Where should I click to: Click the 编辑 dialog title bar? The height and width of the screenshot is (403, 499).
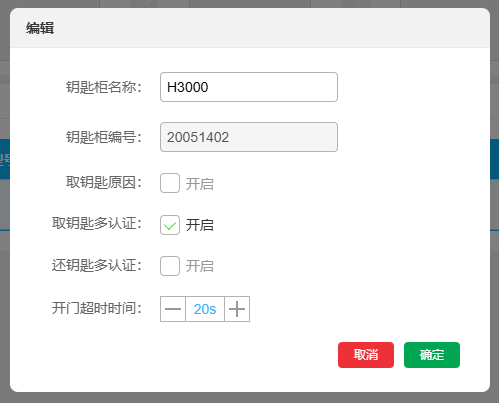(250, 28)
